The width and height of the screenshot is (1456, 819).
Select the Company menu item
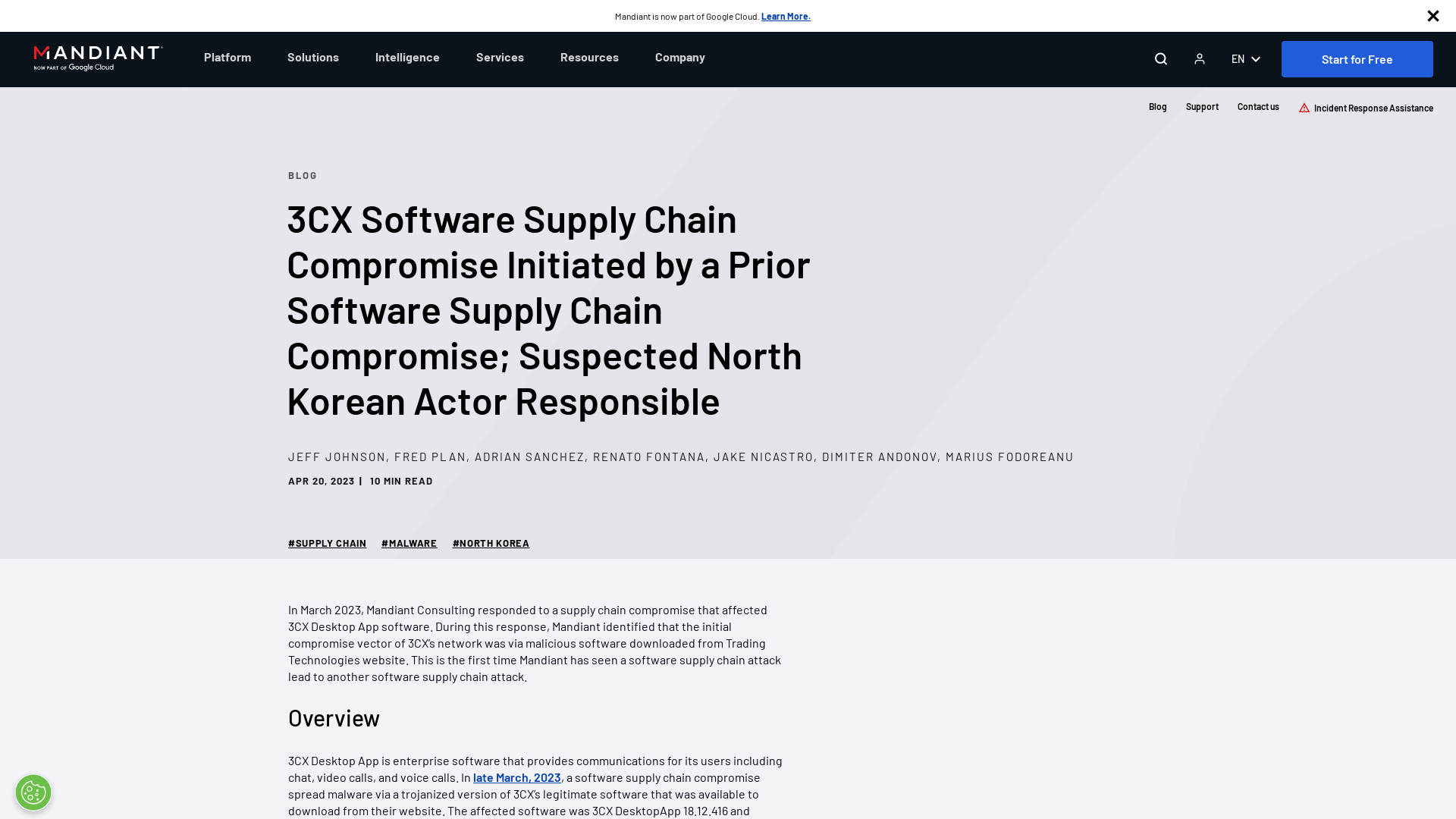tap(680, 57)
